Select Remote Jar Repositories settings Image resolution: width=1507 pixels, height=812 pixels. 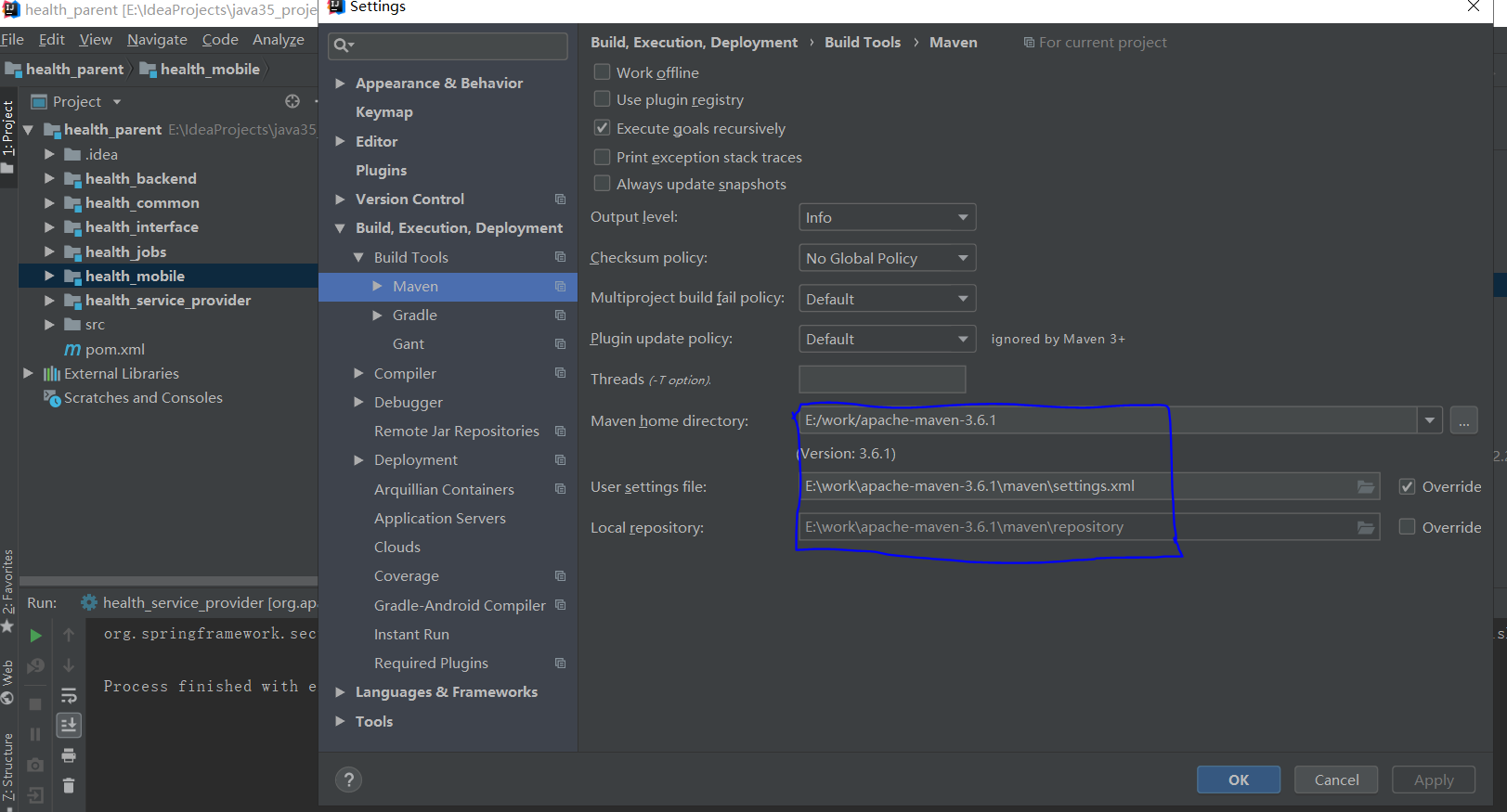[457, 432]
